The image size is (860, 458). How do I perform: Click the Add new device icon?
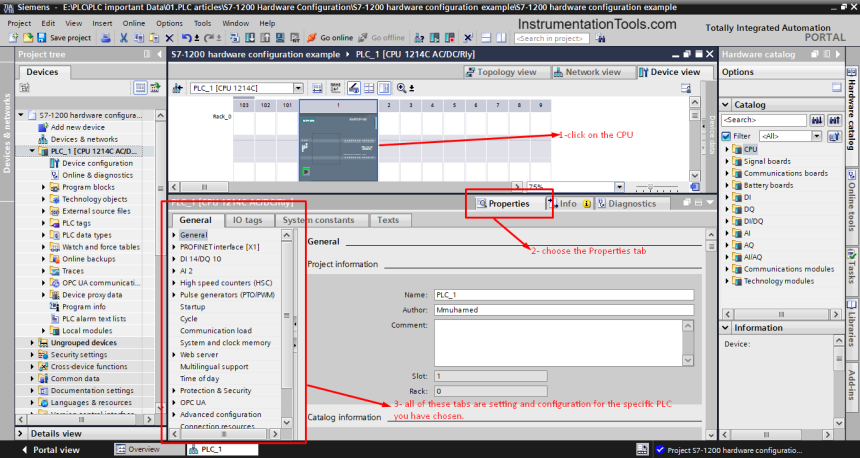coord(43,127)
